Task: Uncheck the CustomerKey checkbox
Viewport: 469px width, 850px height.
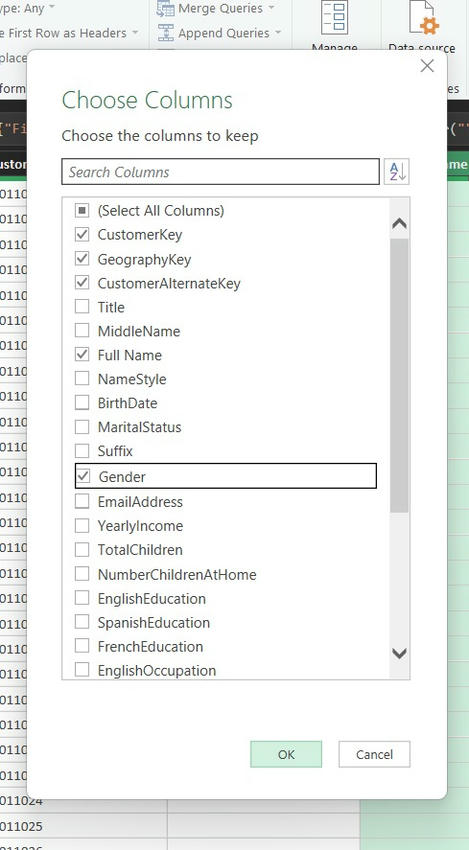Action: pyautogui.click(x=82, y=235)
